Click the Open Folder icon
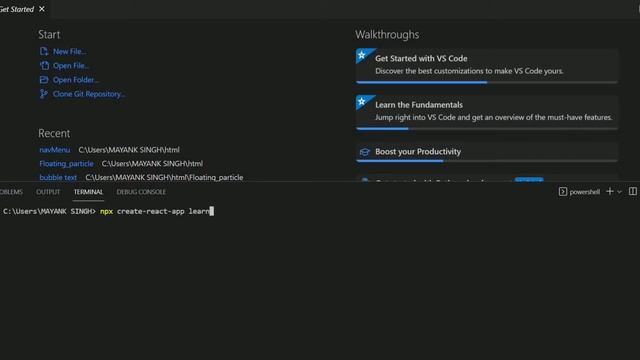 point(44,80)
